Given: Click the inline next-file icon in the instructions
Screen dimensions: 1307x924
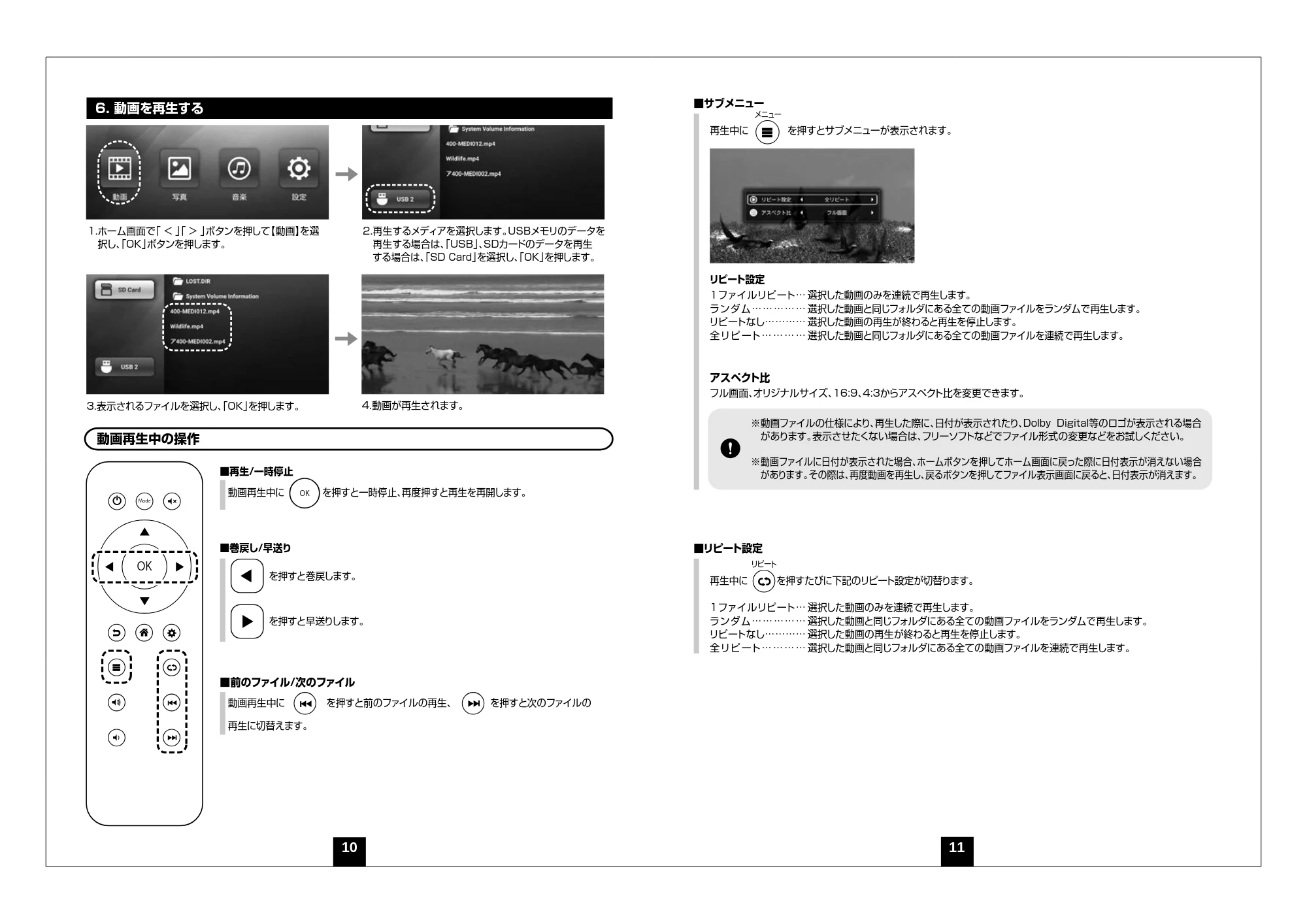Looking at the screenshot, I should (473, 704).
